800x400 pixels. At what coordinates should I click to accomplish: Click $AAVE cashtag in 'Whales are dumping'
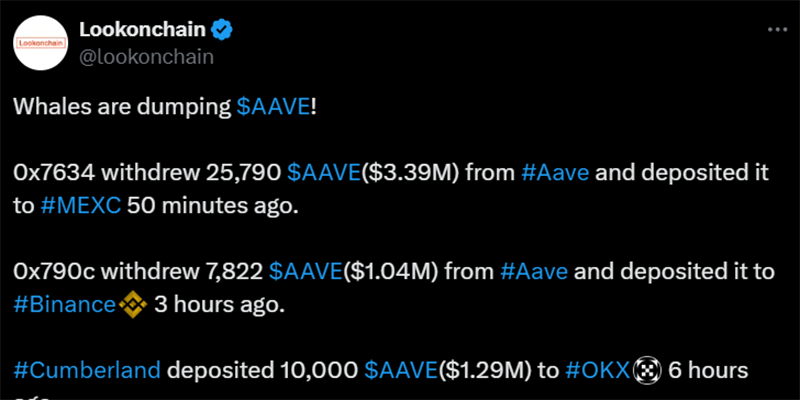(273, 108)
